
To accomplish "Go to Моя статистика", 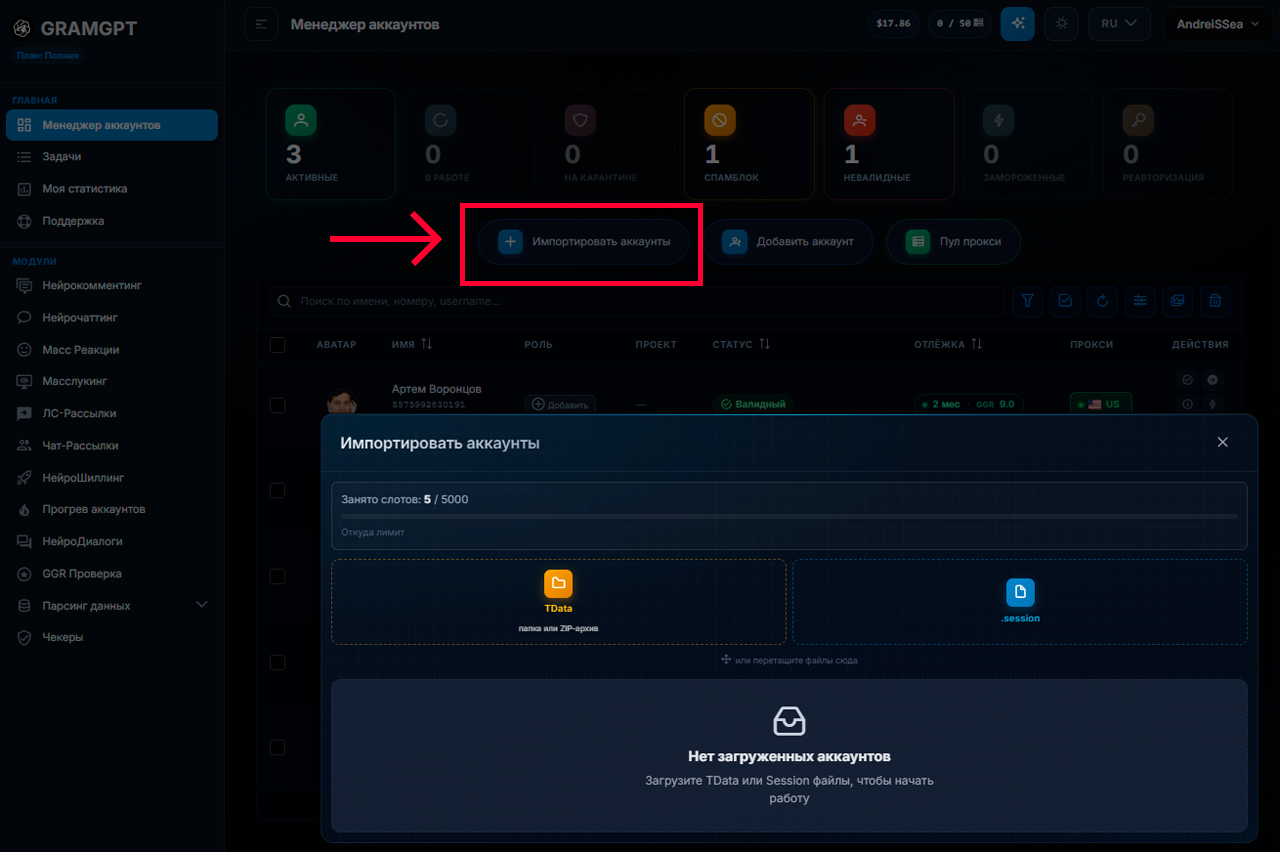I will 112,189.
